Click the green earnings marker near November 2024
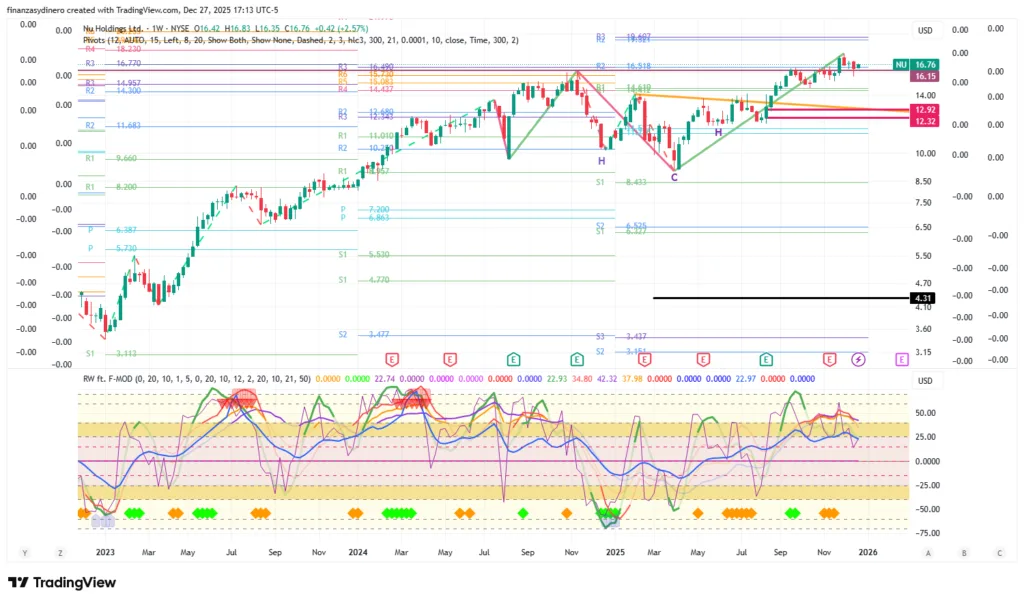The image size is (1024, 603). click(577, 359)
